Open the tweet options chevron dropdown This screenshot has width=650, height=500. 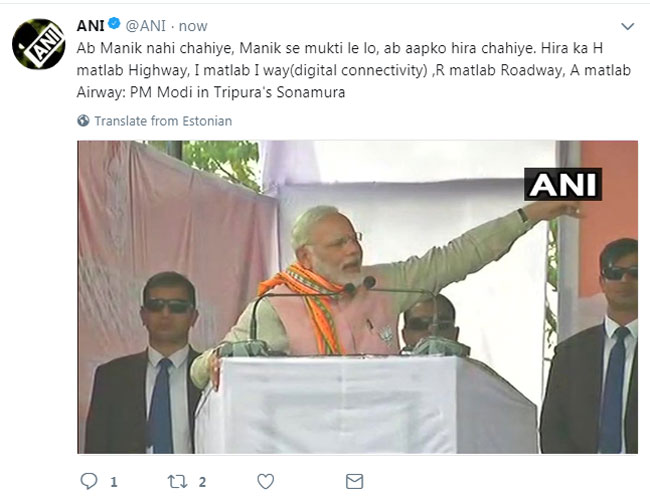point(627,26)
